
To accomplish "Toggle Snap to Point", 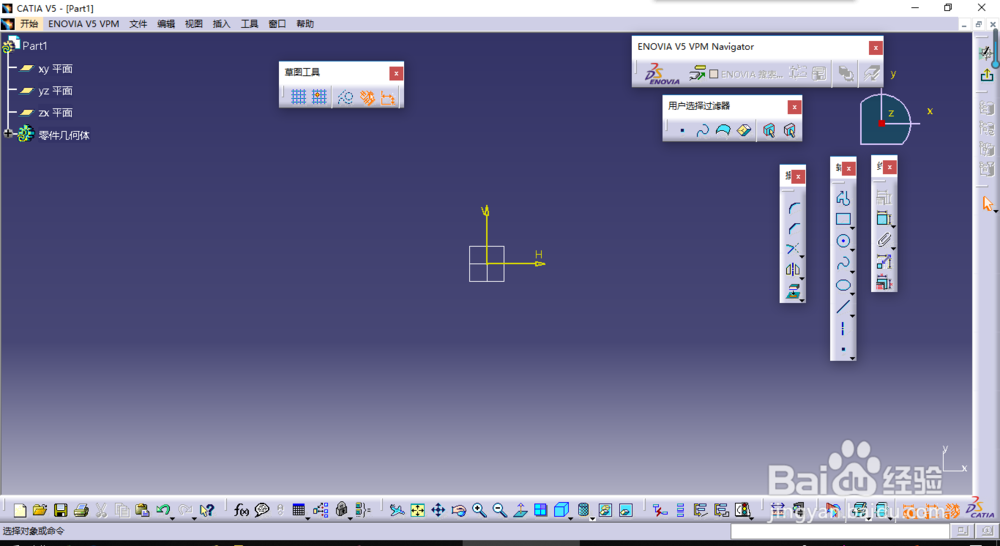I will [x=319, y=97].
